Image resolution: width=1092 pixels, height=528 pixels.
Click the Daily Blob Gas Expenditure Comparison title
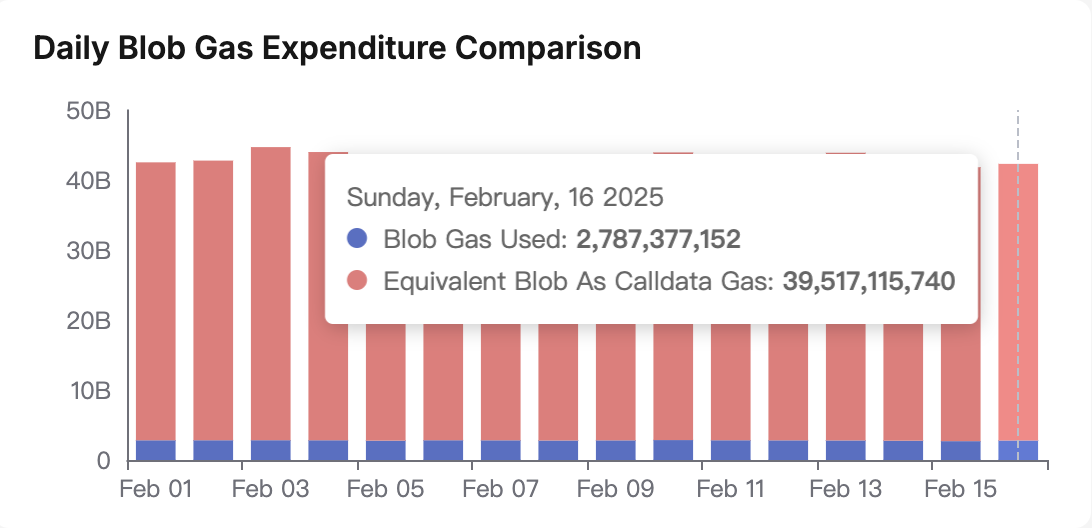pyautogui.click(x=337, y=48)
